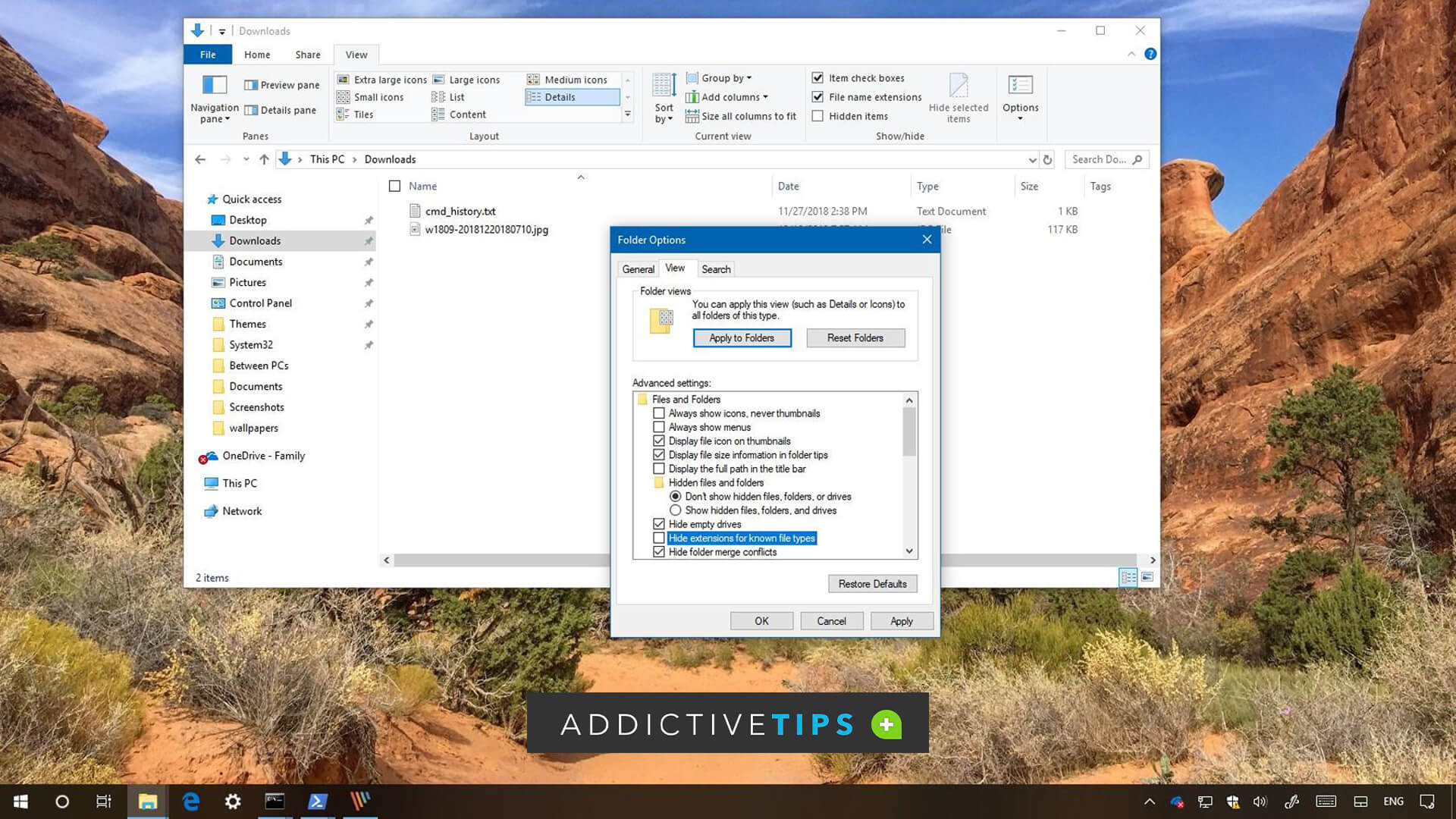Open PowerShell from the taskbar

(x=317, y=802)
